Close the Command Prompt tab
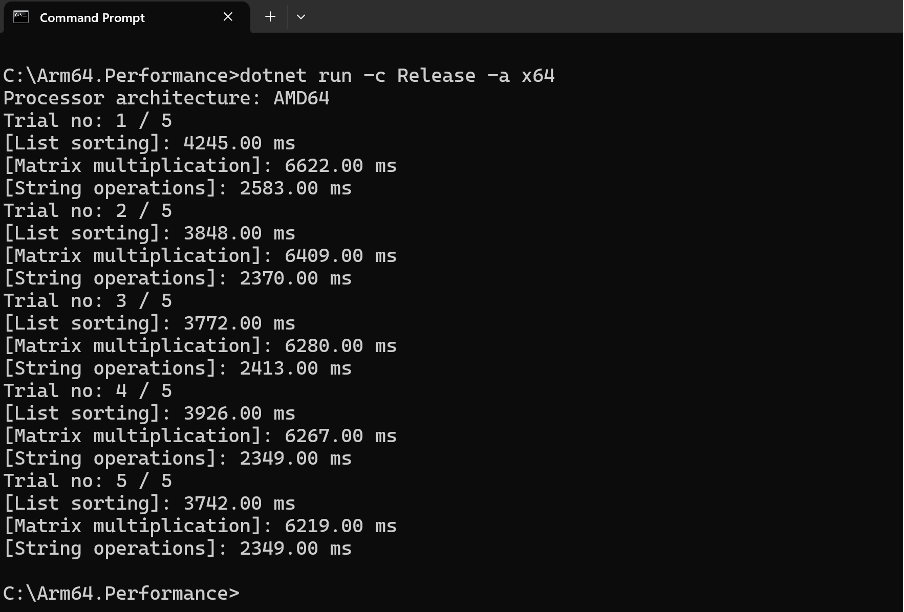904x612 pixels. click(x=228, y=17)
